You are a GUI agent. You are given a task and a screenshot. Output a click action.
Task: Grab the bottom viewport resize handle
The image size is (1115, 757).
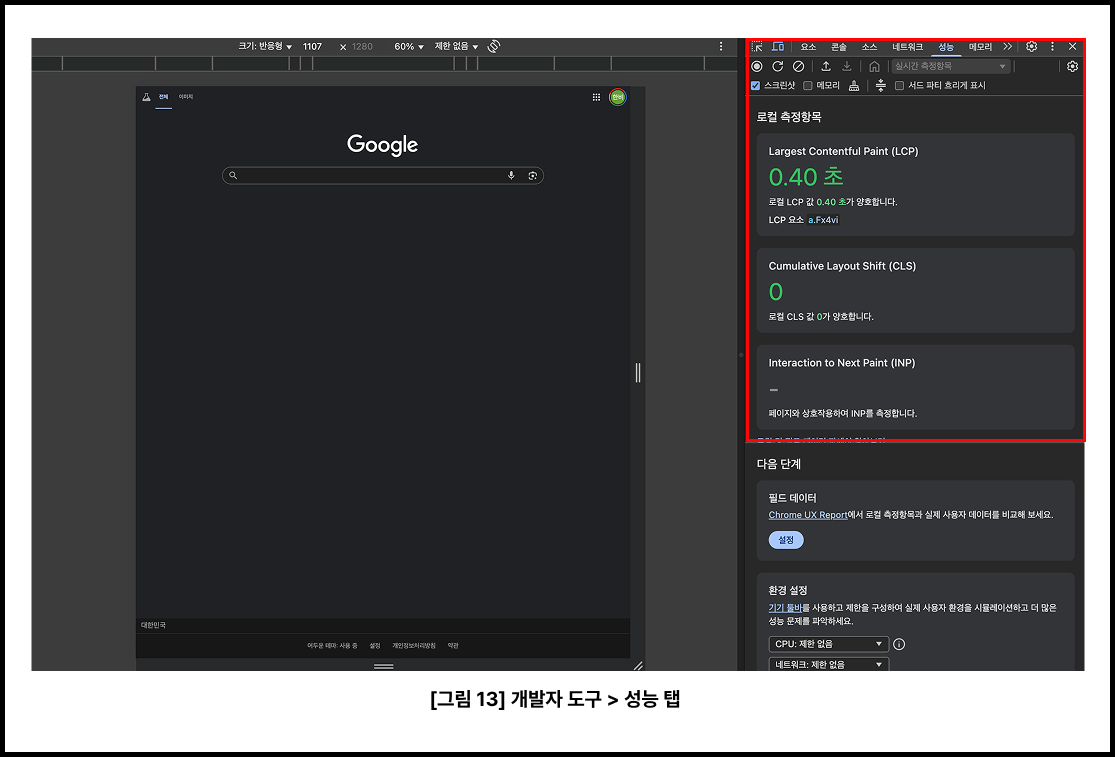point(383,666)
